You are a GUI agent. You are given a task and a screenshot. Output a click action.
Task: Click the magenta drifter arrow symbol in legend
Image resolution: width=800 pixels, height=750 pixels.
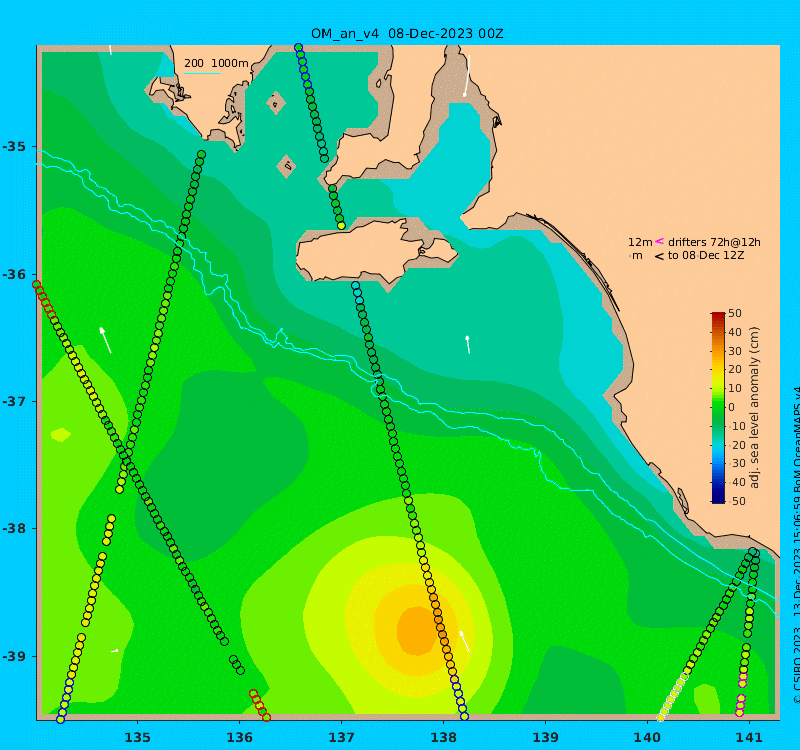(x=659, y=241)
